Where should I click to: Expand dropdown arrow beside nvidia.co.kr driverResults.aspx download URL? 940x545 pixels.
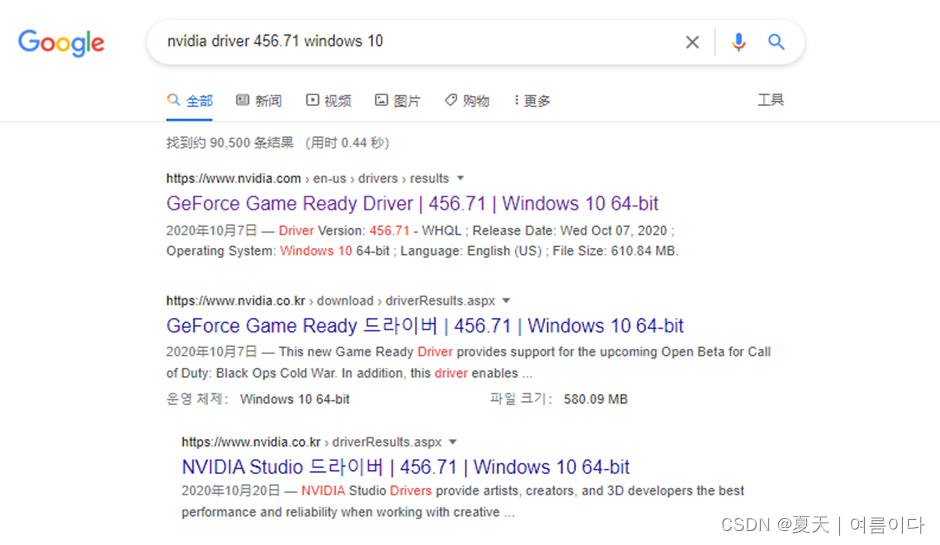[506, 300]
